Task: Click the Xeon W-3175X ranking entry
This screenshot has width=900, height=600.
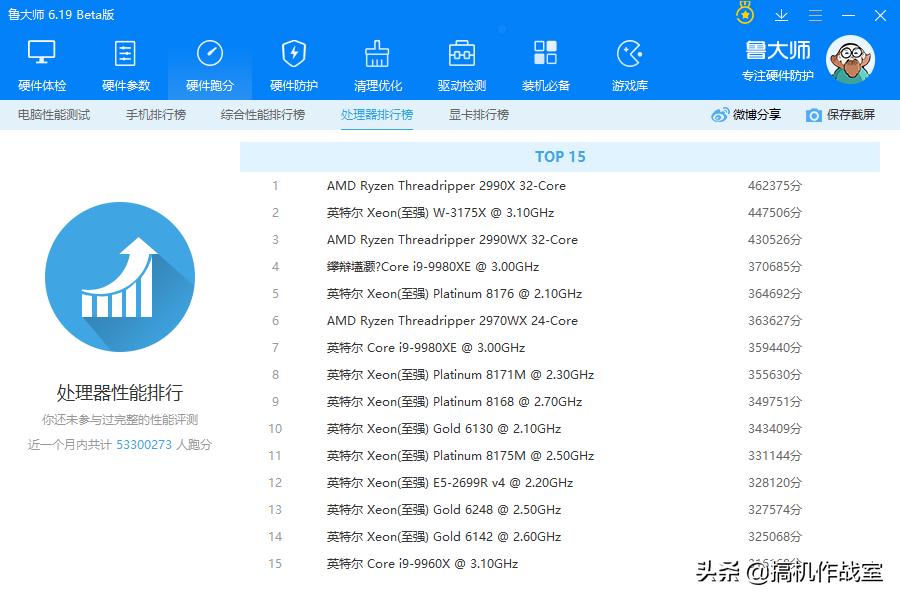Action: click(x=440, y=213)
